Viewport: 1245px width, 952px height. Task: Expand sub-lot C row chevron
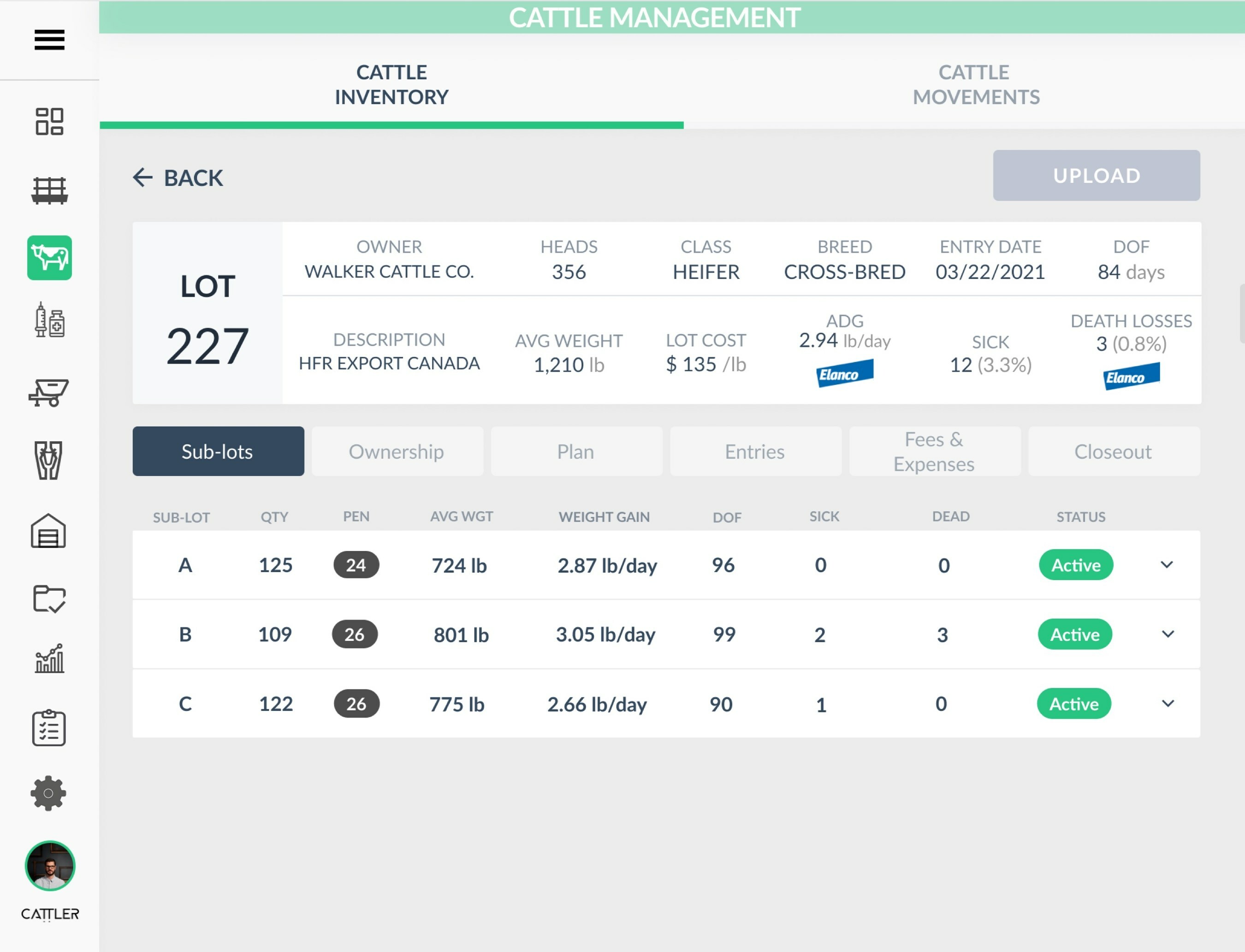pos(1168,704)
